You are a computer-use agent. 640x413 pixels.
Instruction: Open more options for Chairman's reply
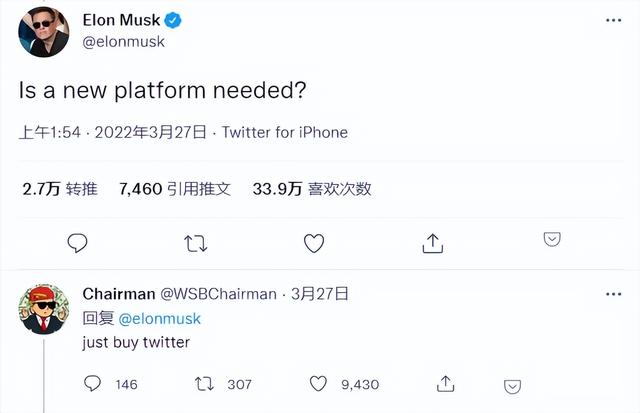click(x=611, y=294)
